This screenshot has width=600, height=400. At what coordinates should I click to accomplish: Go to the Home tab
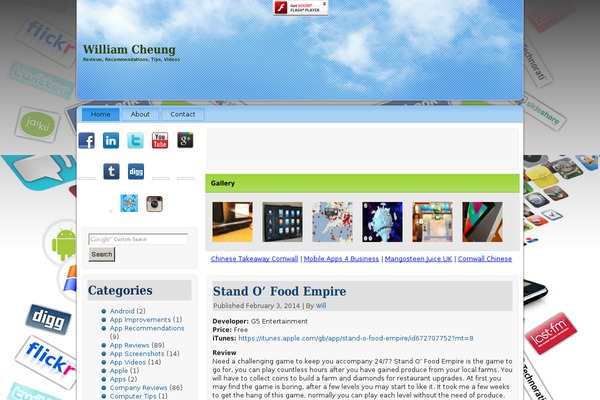pyautogui.click(x=101, y=114)
